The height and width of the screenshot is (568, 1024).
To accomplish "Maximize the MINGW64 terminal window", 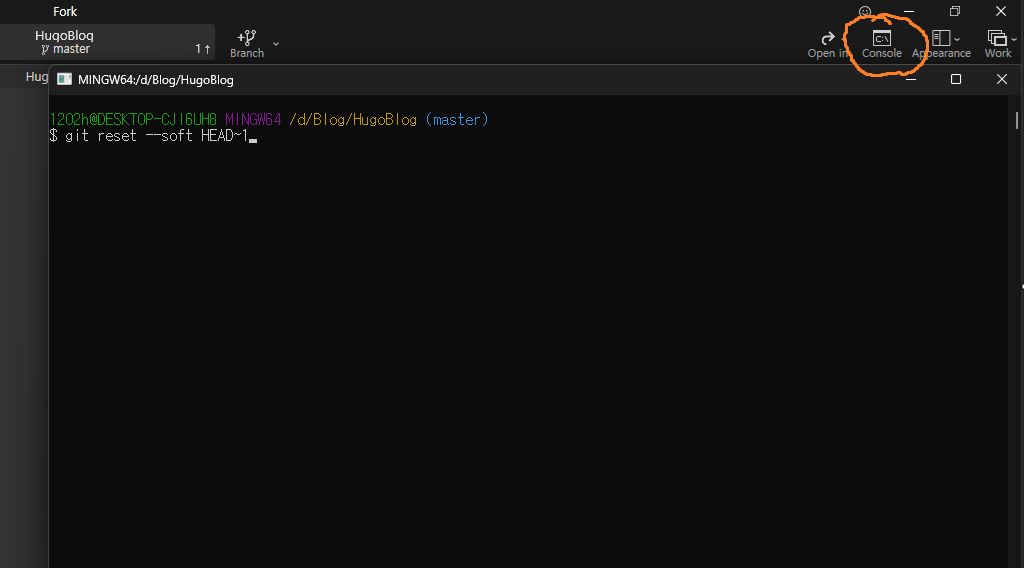I will pos(955,79).
